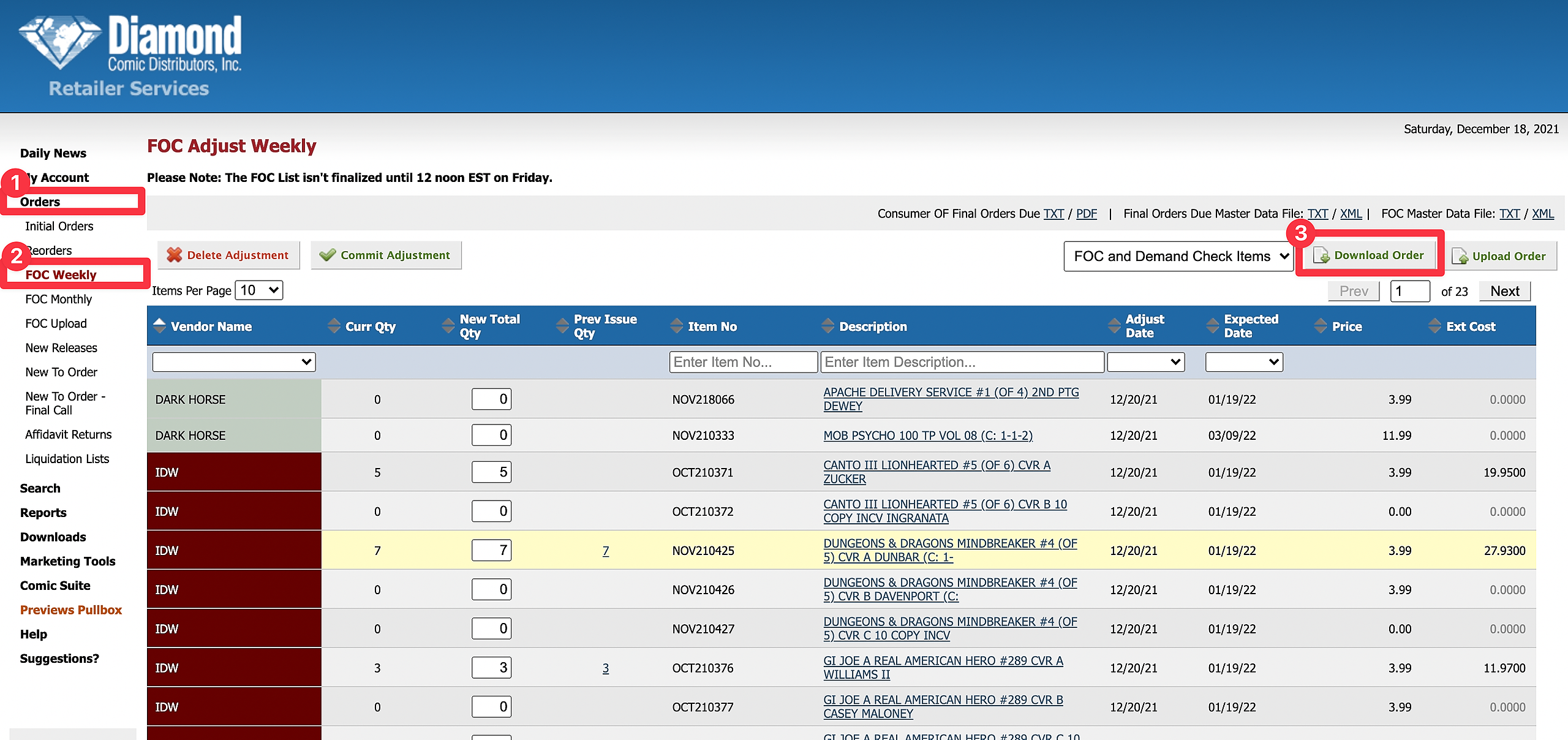
Task: Open New To Order - Final Call
Action: pyautogui.click(x=66, y=403)
